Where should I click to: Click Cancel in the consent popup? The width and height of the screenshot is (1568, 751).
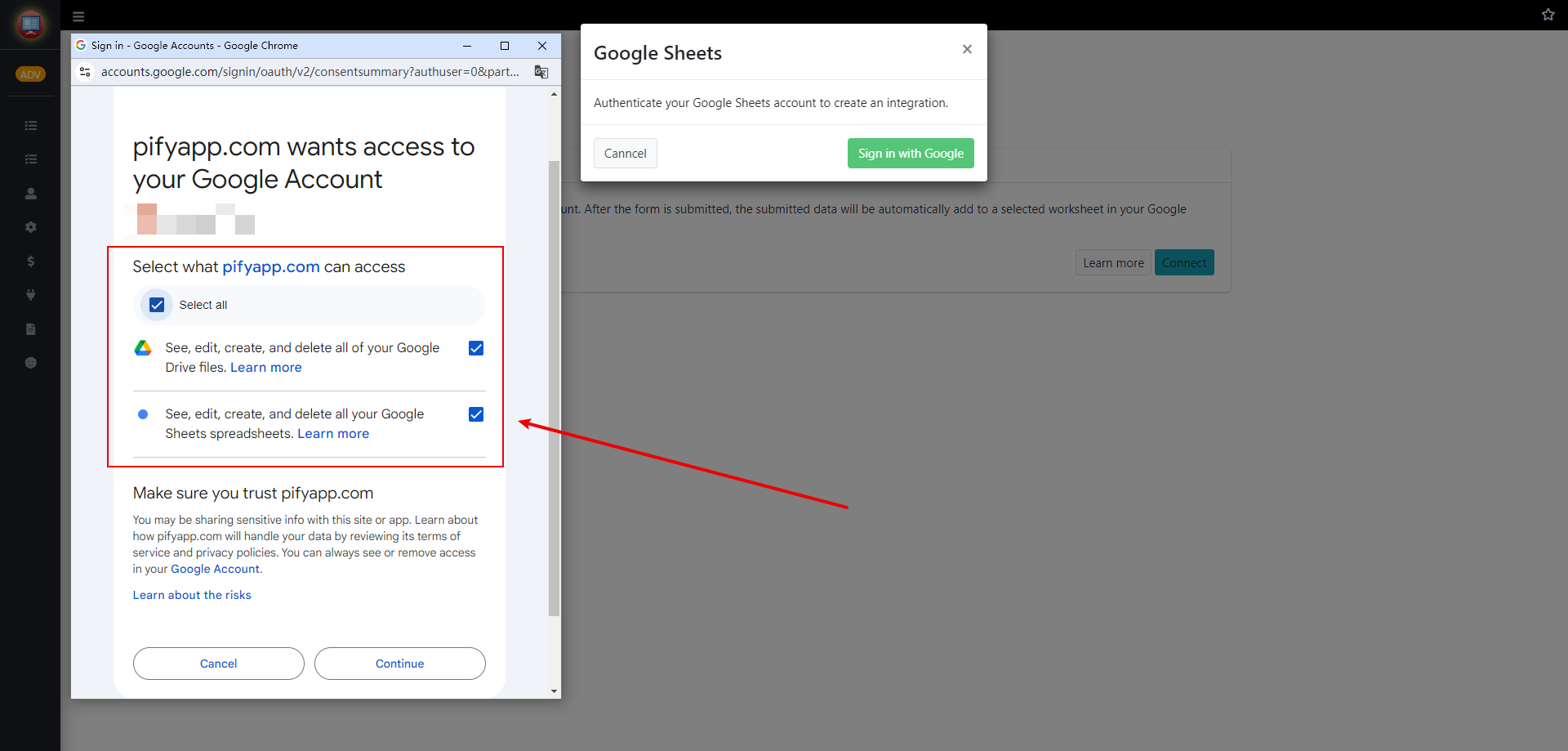[219, 664]
